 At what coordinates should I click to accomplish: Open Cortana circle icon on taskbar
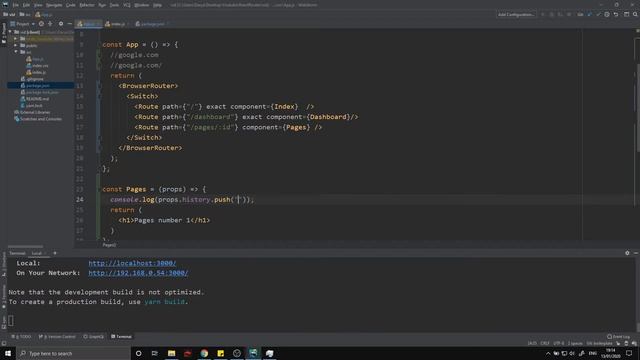[138, 353]
